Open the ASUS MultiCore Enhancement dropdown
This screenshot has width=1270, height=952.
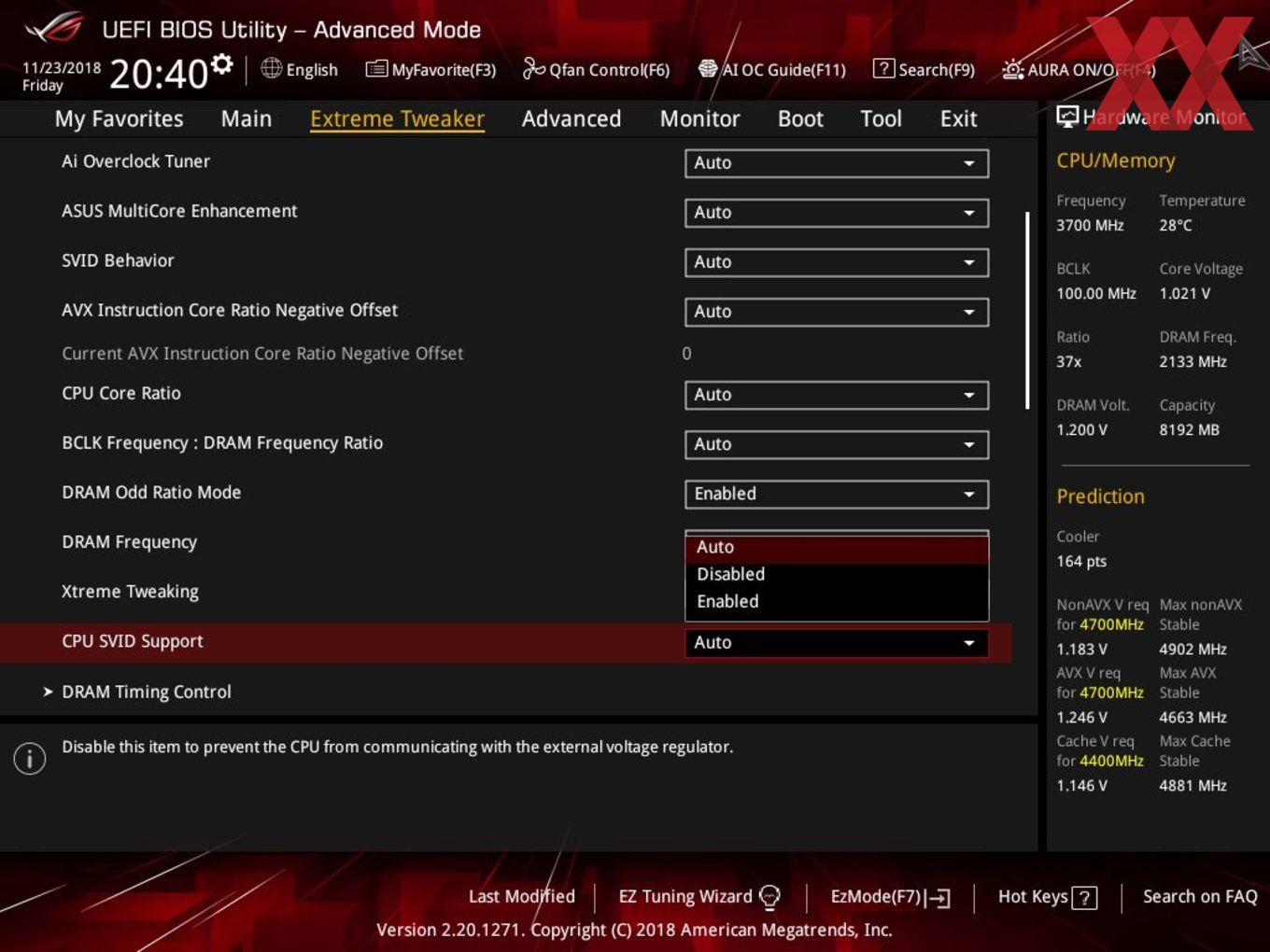(837, 212)
